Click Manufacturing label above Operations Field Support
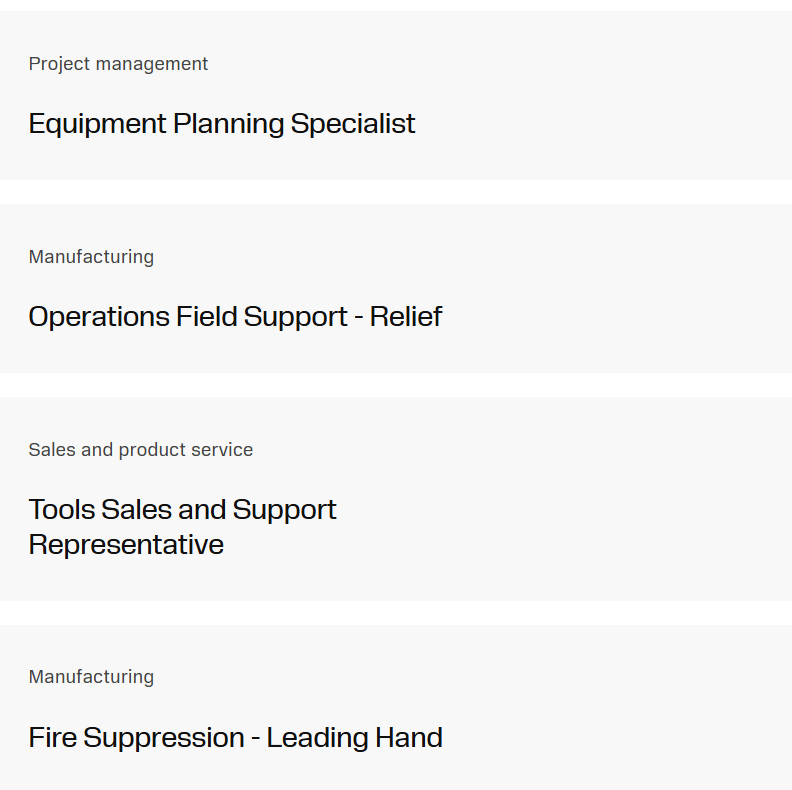This screenshot has width=792, height=790. click(91, 257)
